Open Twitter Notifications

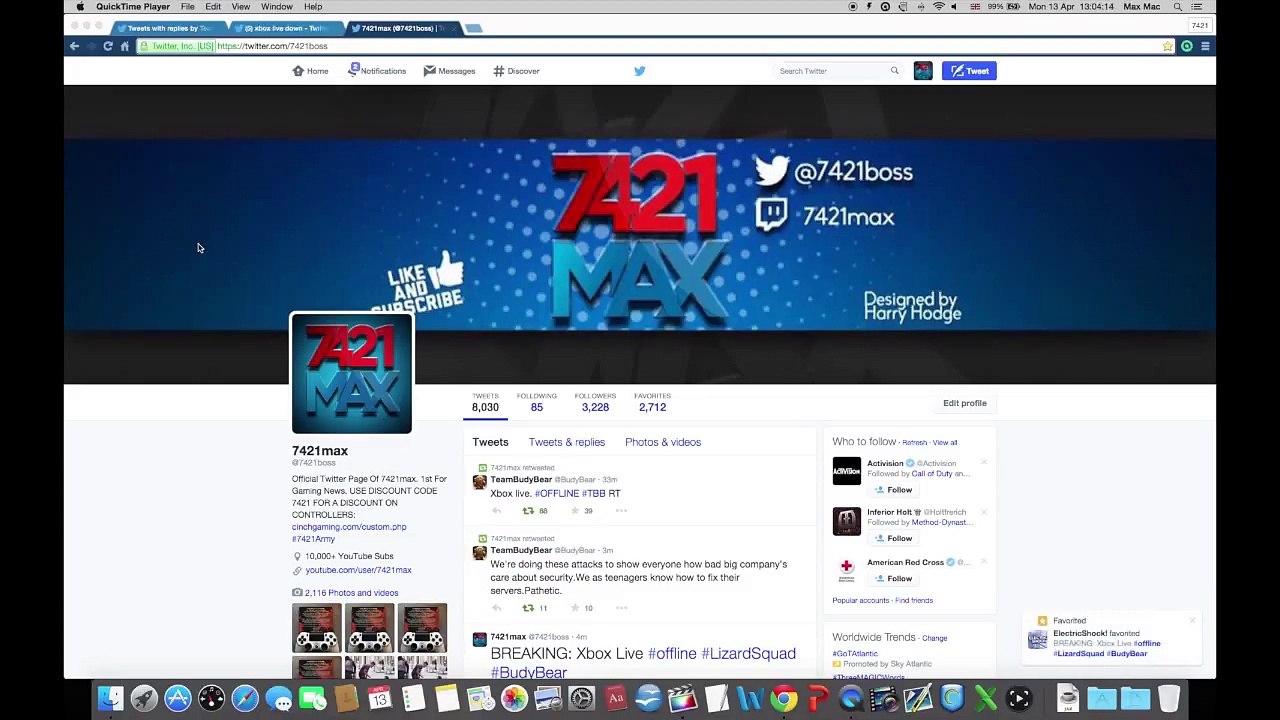point(377,71)
